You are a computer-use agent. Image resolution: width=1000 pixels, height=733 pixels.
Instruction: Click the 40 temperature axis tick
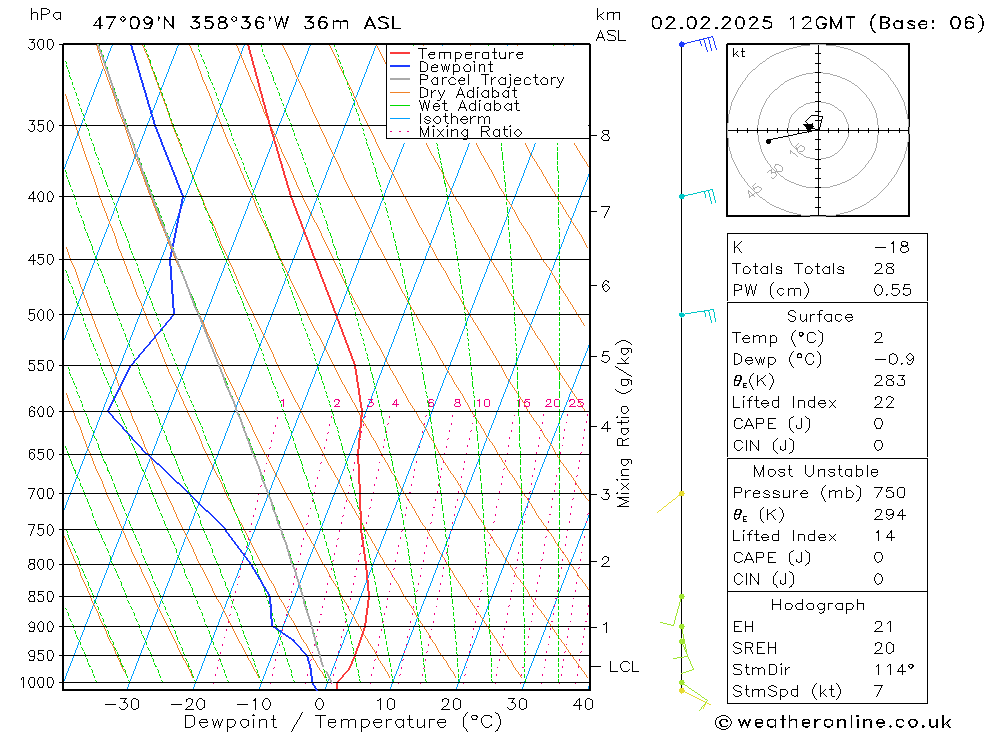coord(584,704)
